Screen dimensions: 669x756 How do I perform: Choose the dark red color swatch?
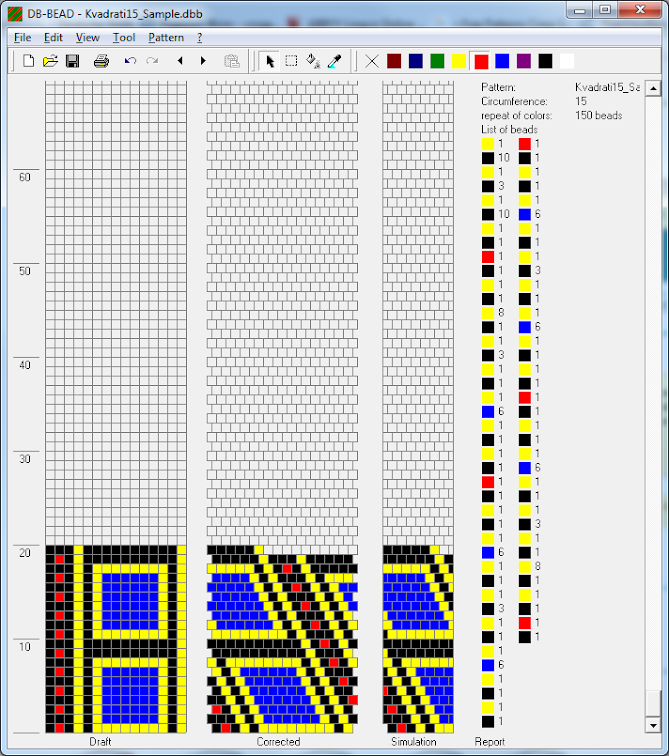point(394,61)
